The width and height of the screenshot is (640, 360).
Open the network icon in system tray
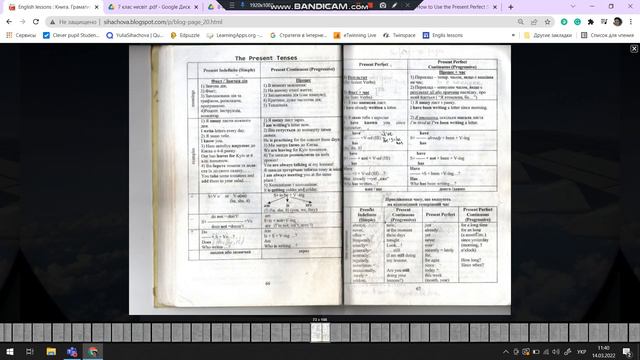click(x=546, y=351)
